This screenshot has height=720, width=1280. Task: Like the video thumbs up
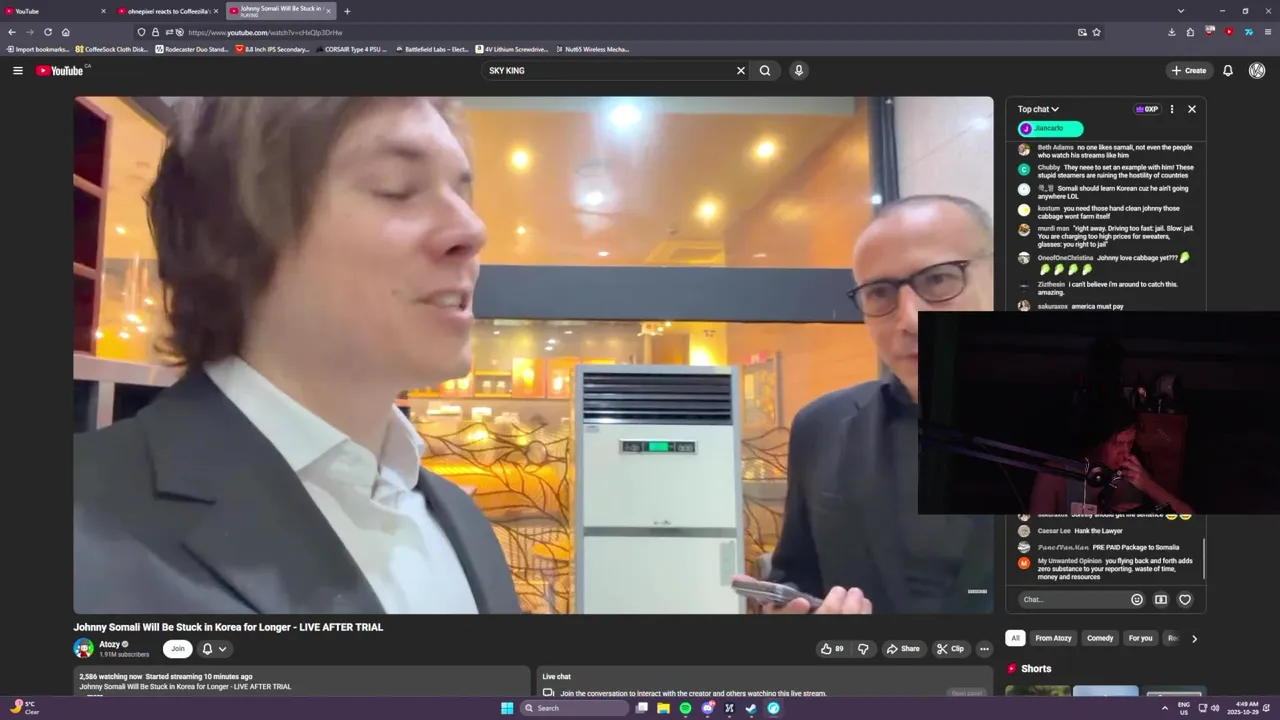point(831,648)
